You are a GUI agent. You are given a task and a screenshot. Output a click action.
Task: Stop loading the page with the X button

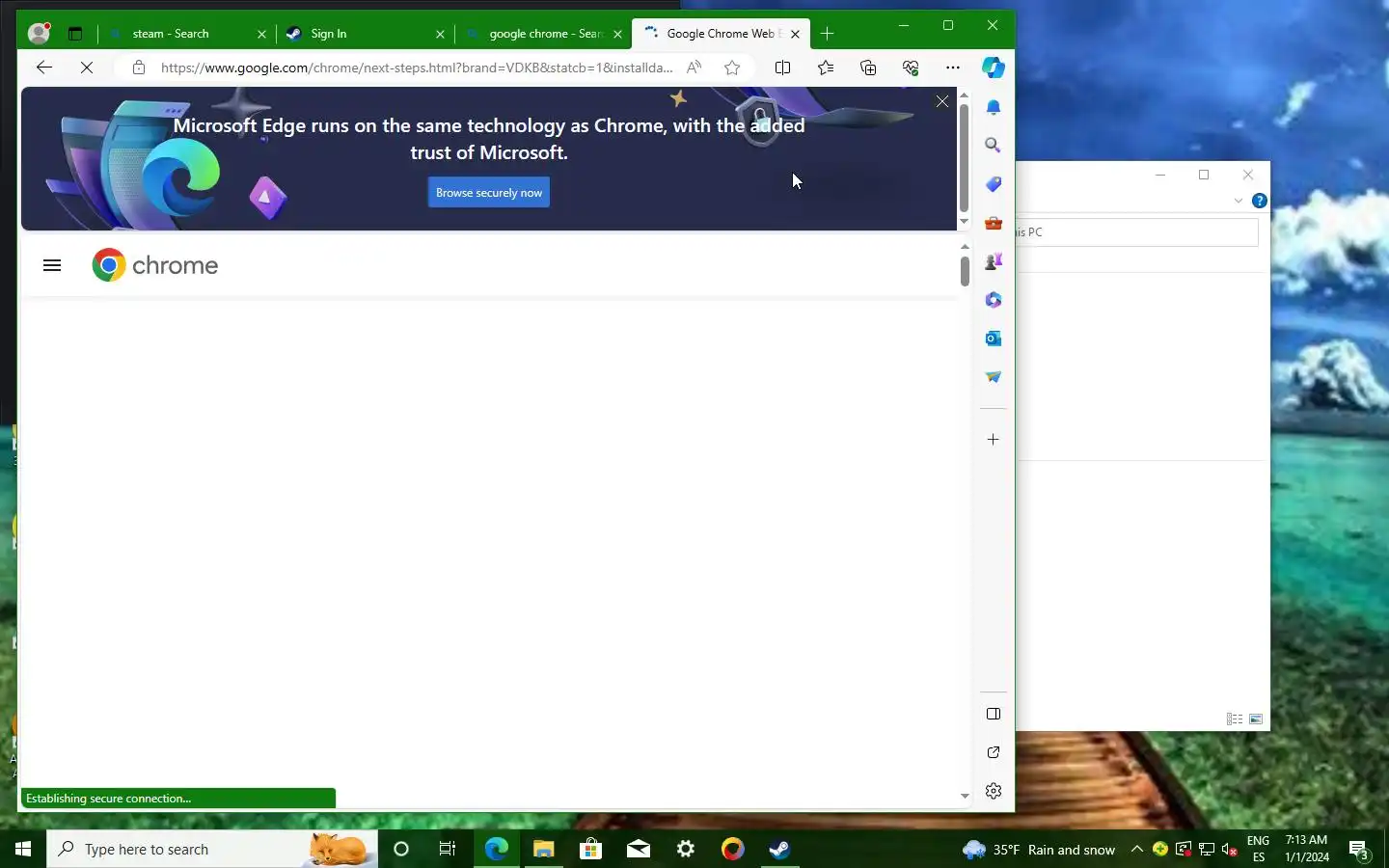click(87, 68)
